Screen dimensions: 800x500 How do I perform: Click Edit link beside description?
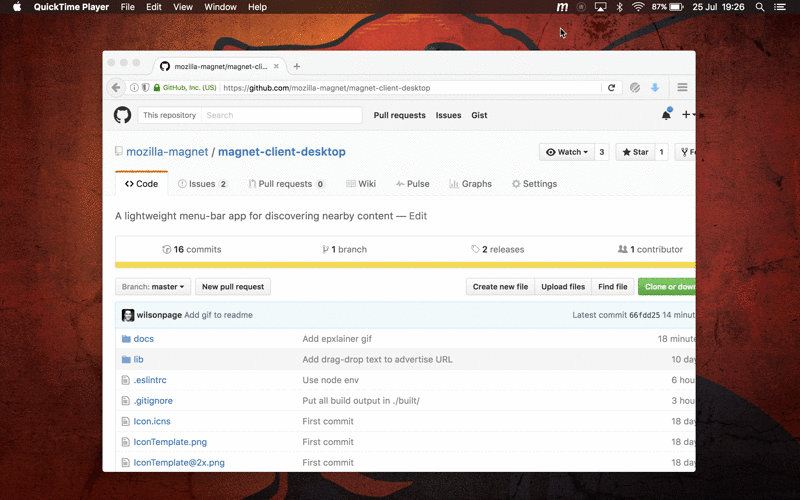tap(418, 216)
